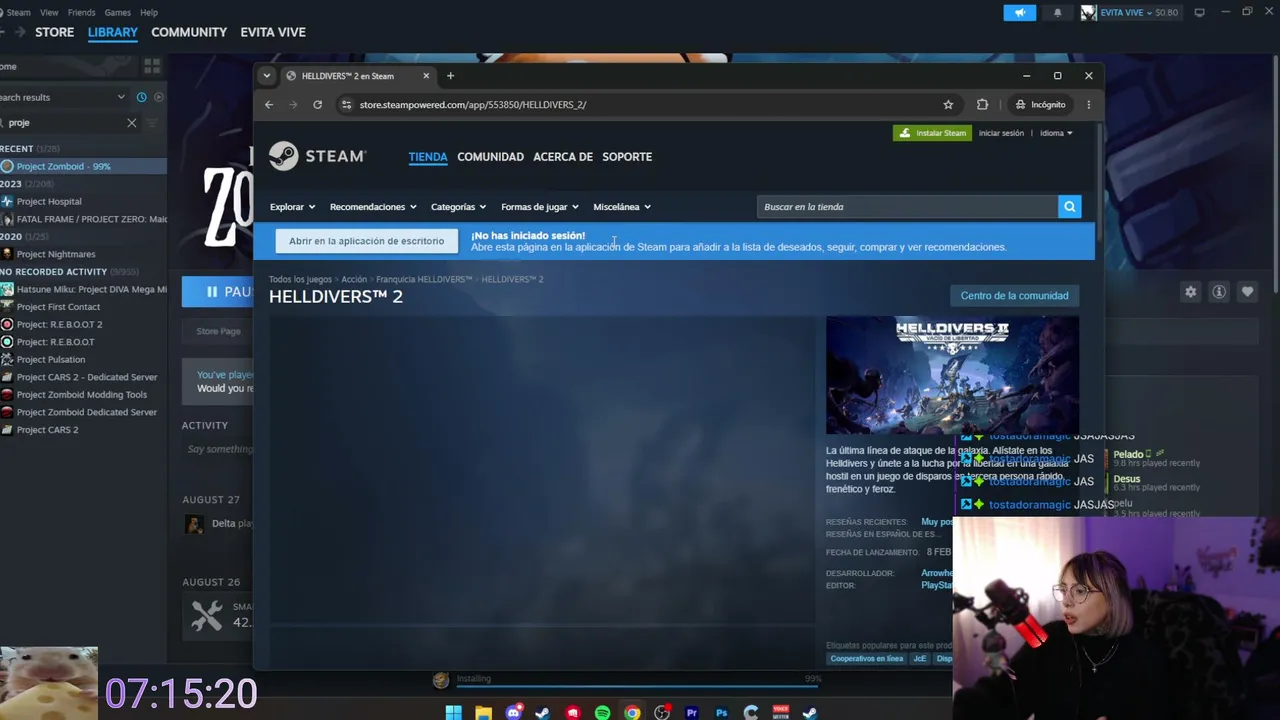Toggle ready-to-play filter icon
Image resolution: width=1280 pixels, height=720 pixels.
click(158, 97)
